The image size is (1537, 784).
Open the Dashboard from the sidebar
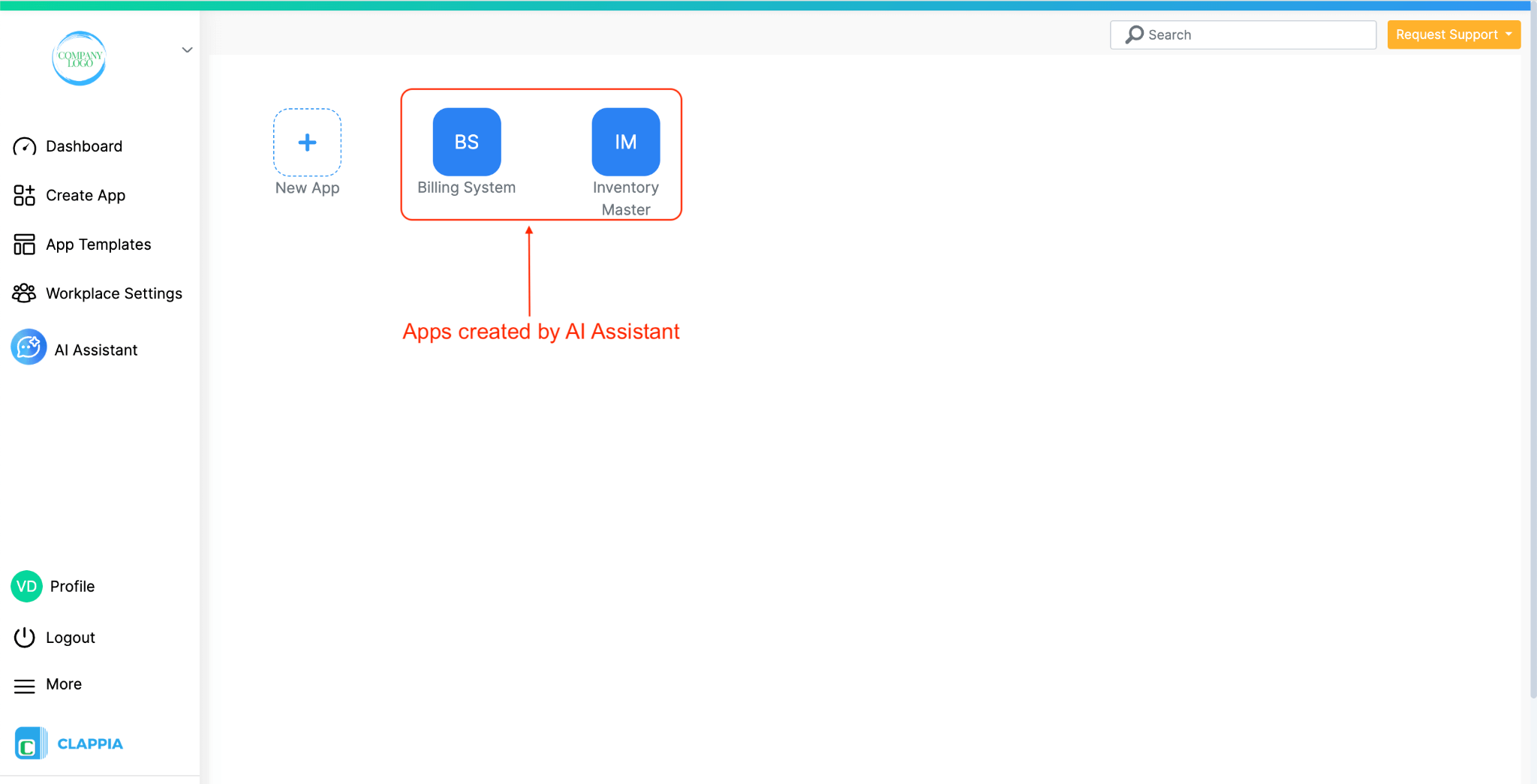(83, 146)
